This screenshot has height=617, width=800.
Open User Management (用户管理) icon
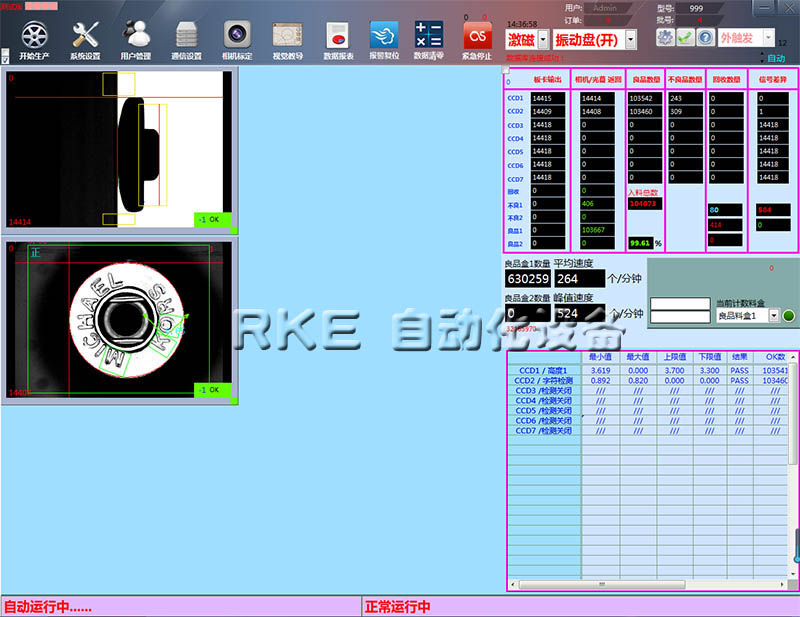136,35
